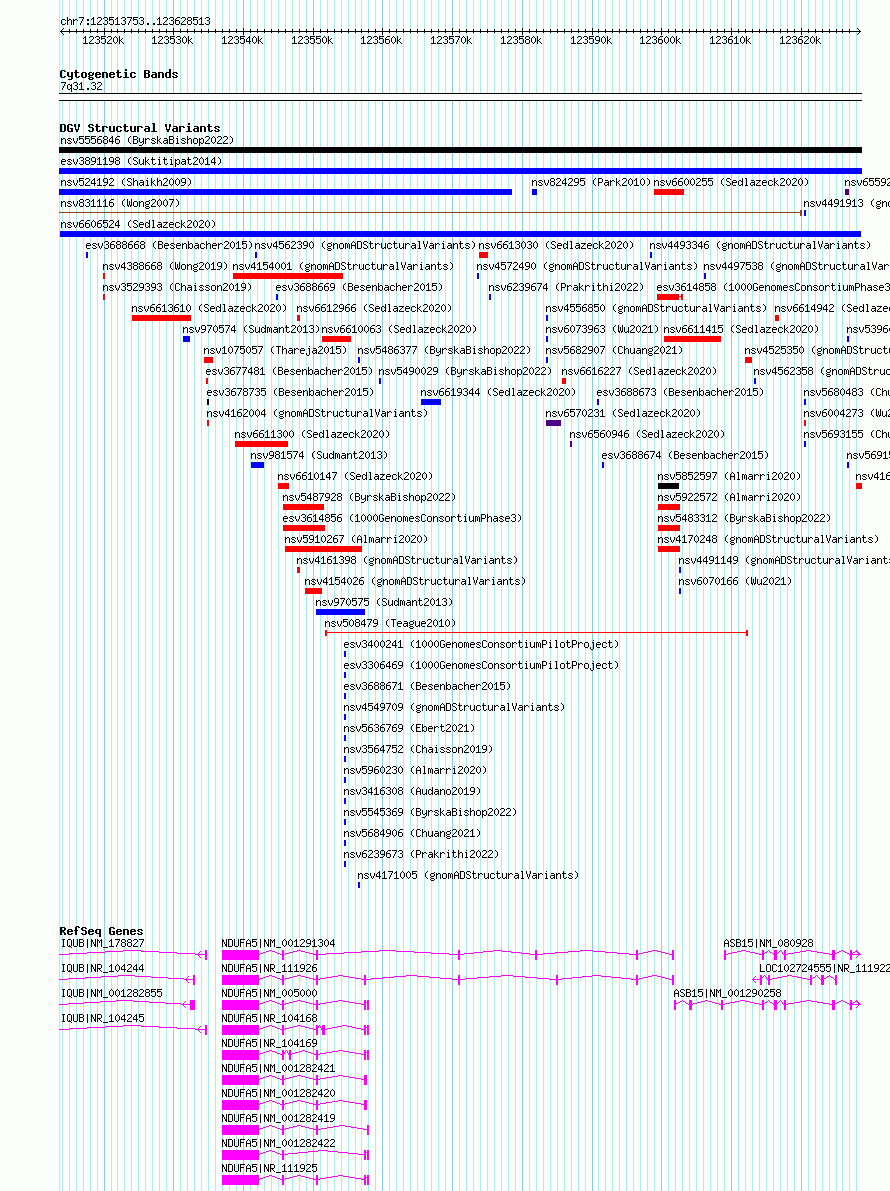The height and width of the screenshot is (1191, 890).
Task: Open nsv6613030 (Sedlazeck2020) variant
Action: [x=556, y=245]
